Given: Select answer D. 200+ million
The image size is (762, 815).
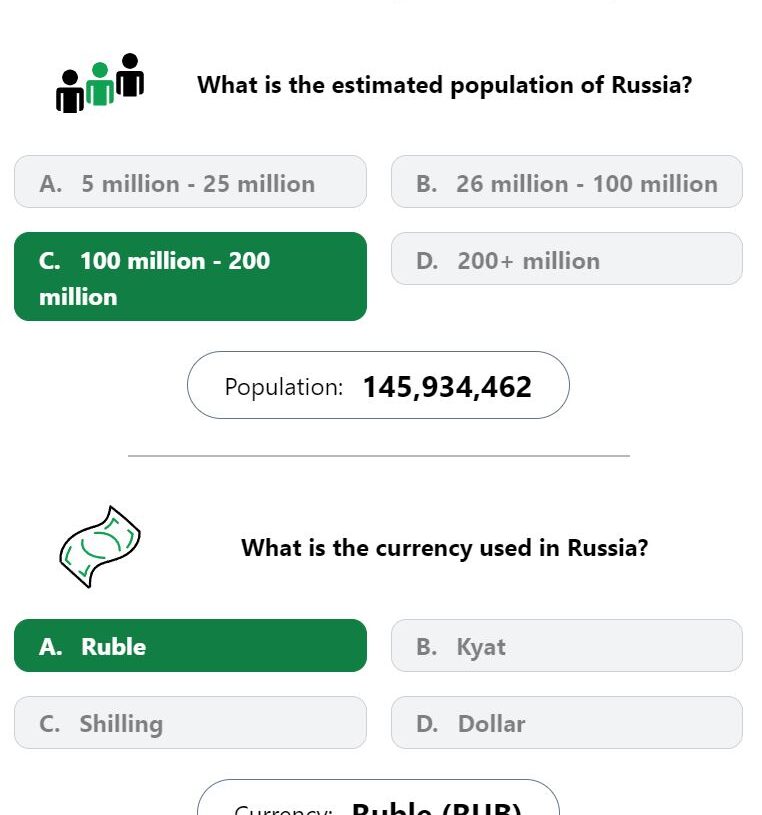Looking at the screenshot, I should point(567,258).
